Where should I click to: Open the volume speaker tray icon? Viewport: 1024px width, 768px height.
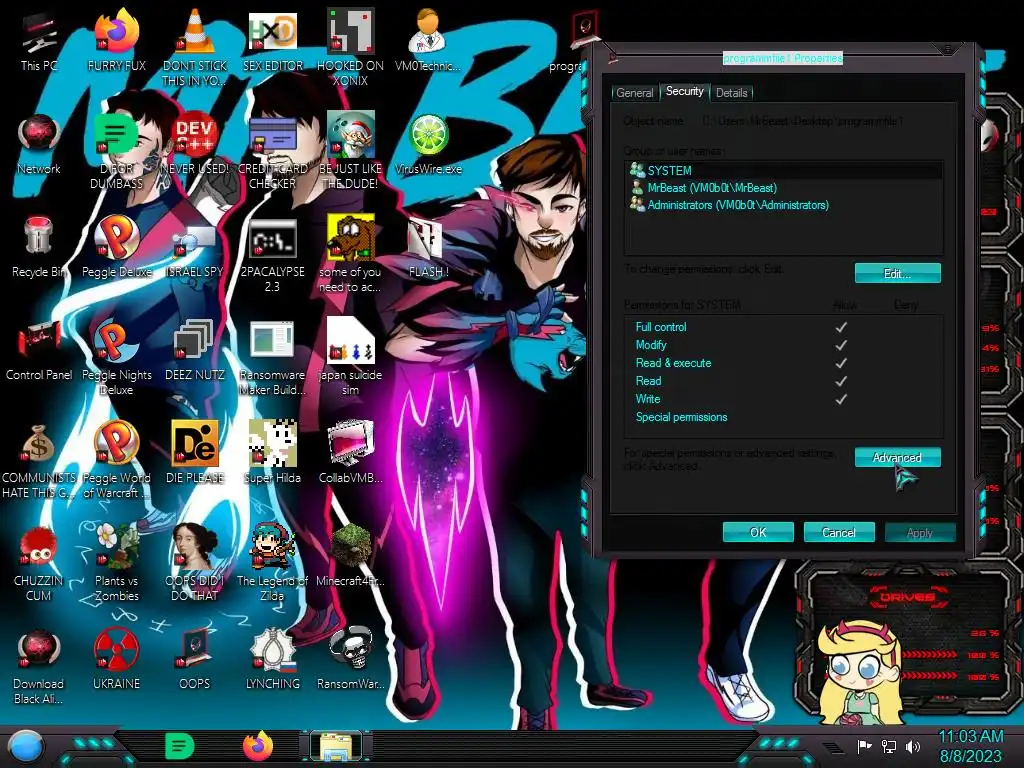tap(913, 746)
